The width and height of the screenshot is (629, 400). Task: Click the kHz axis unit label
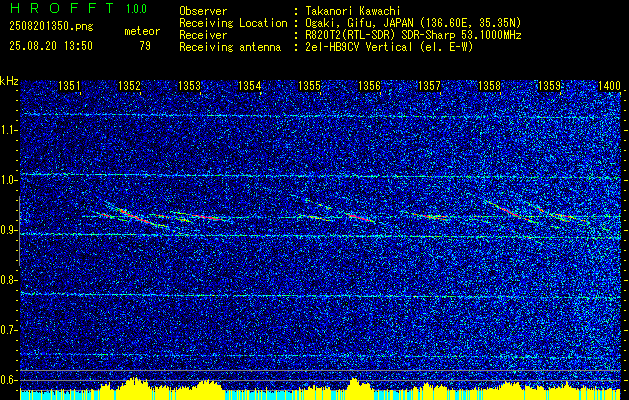[9, 81]
